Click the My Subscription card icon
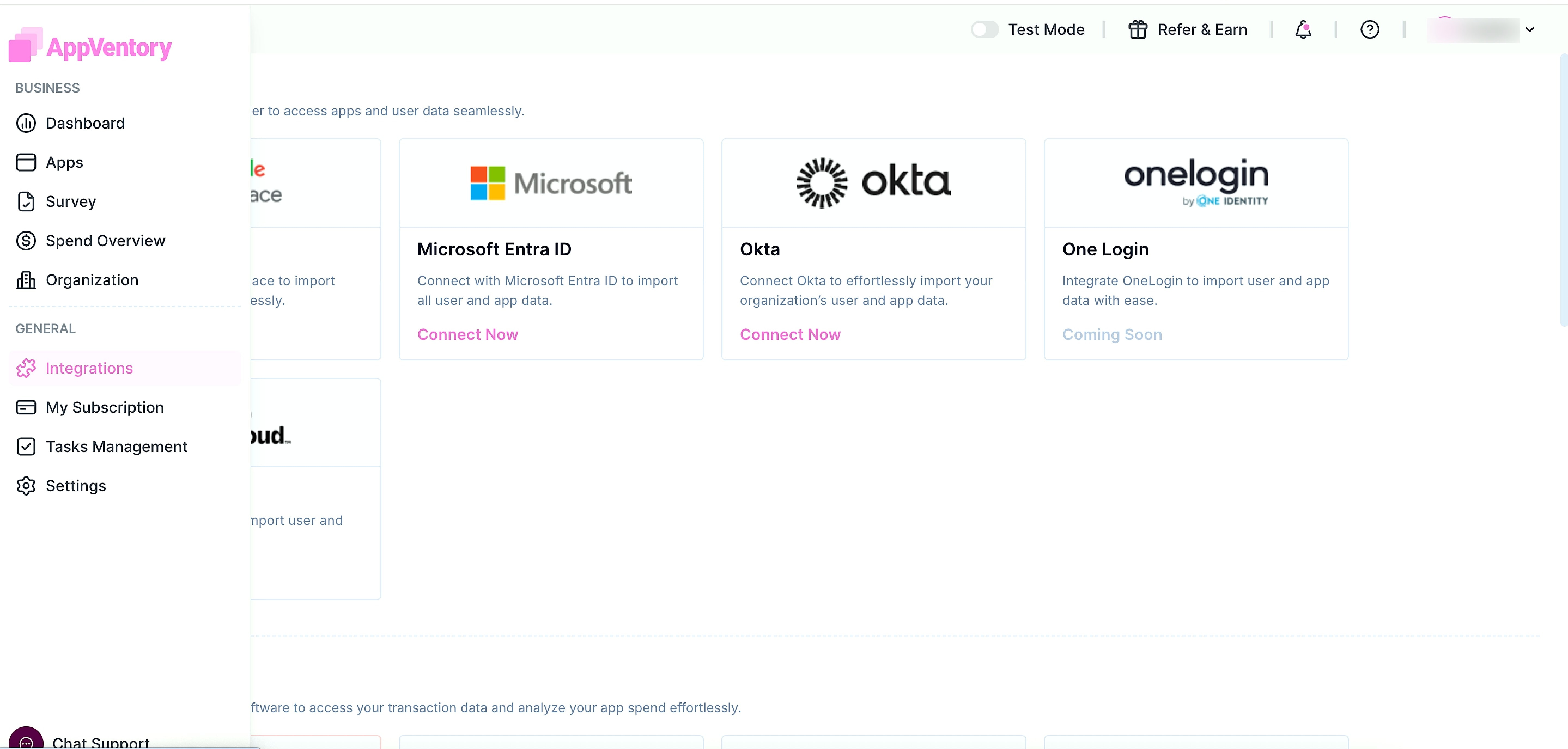1568x749 pixels. tap(26, 408)
